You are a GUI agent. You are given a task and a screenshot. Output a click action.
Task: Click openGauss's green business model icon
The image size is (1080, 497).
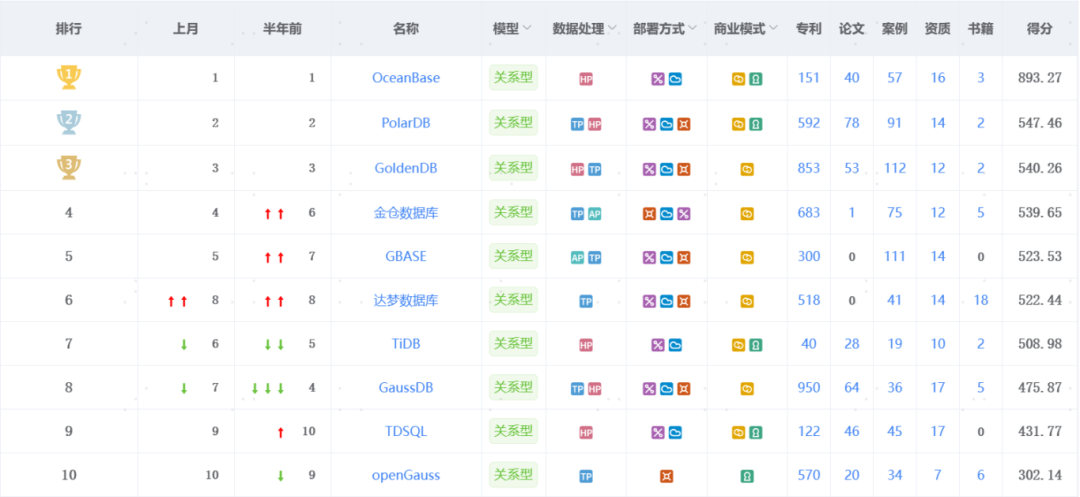point(747,476)
